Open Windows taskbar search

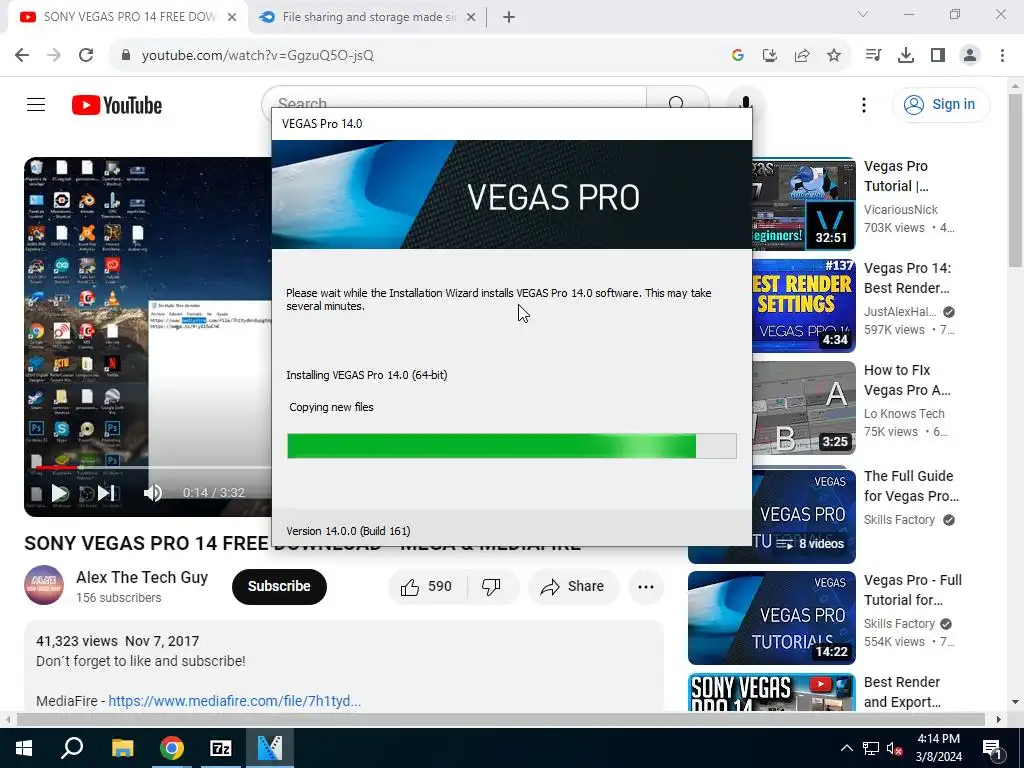(x=72, y=748)
